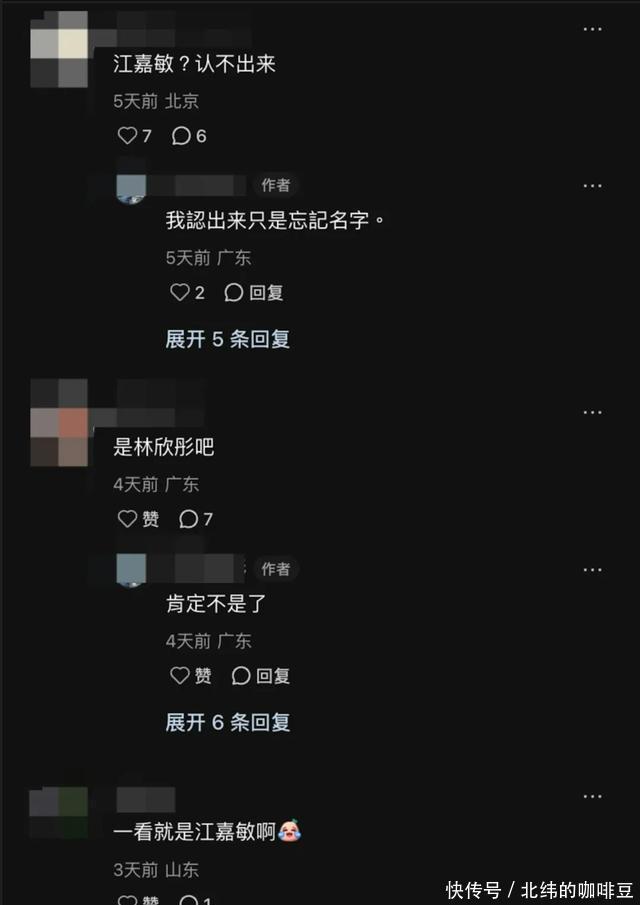Open more options for '江嘉敏？认不出来' comment

coord(593,29)
